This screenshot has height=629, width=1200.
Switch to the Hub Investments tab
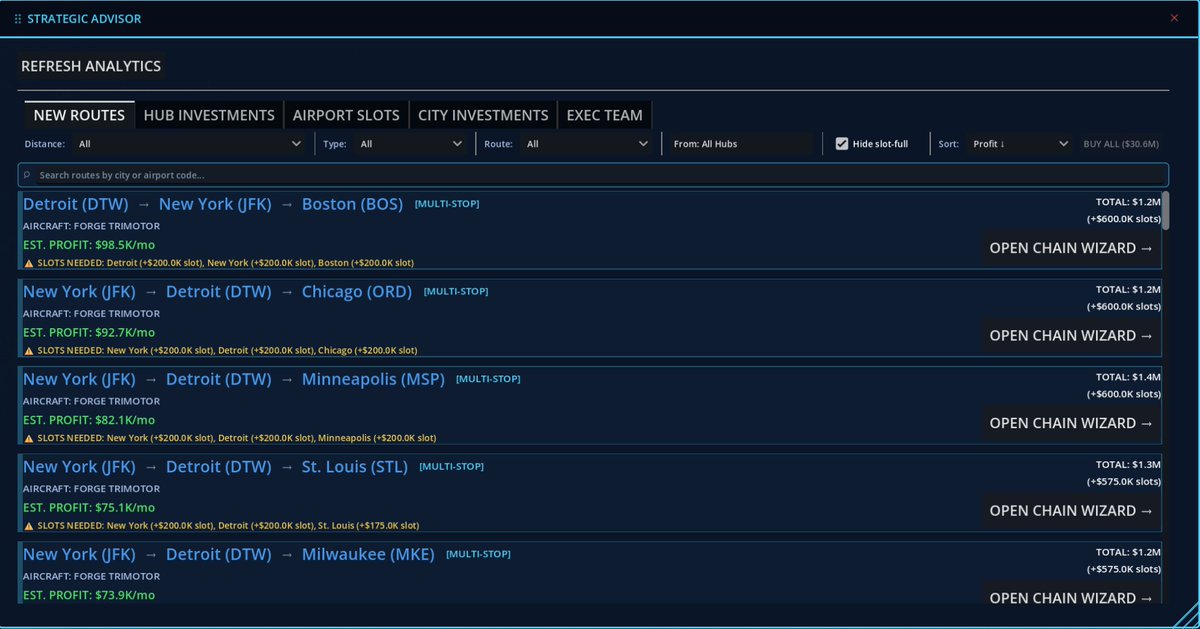[209, 115]
